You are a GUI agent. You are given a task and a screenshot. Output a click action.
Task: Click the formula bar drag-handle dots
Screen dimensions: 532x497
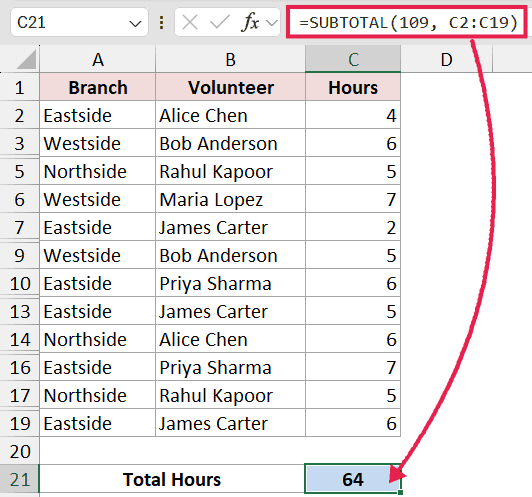162,23
